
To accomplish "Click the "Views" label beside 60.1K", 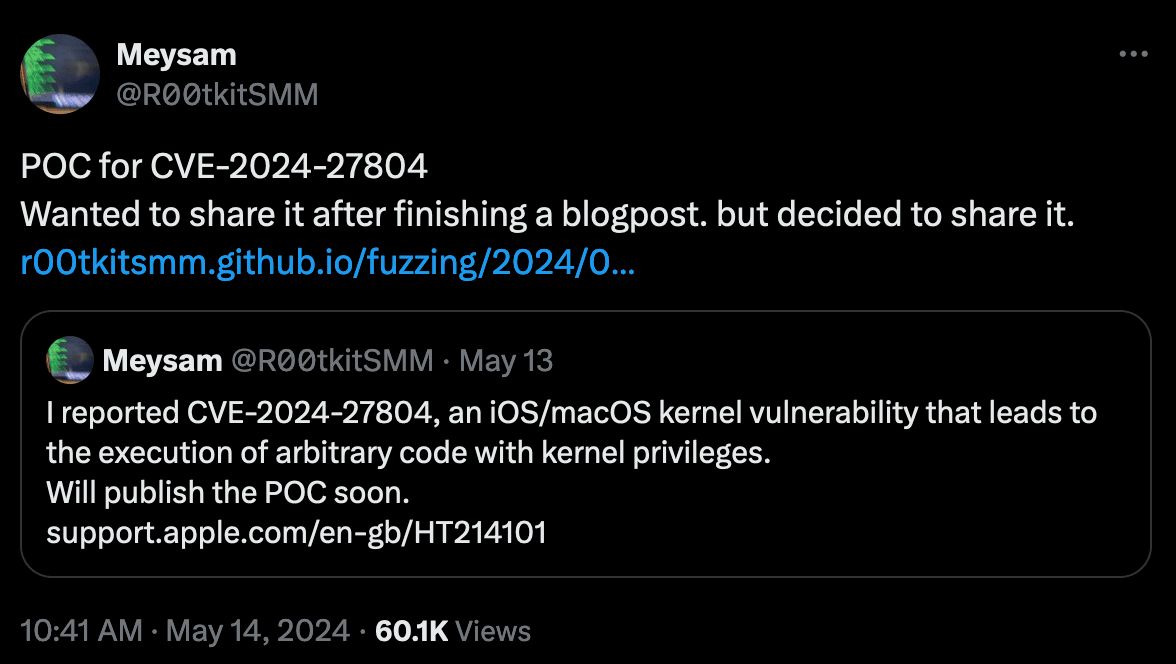I will click(x=492, y=631).
